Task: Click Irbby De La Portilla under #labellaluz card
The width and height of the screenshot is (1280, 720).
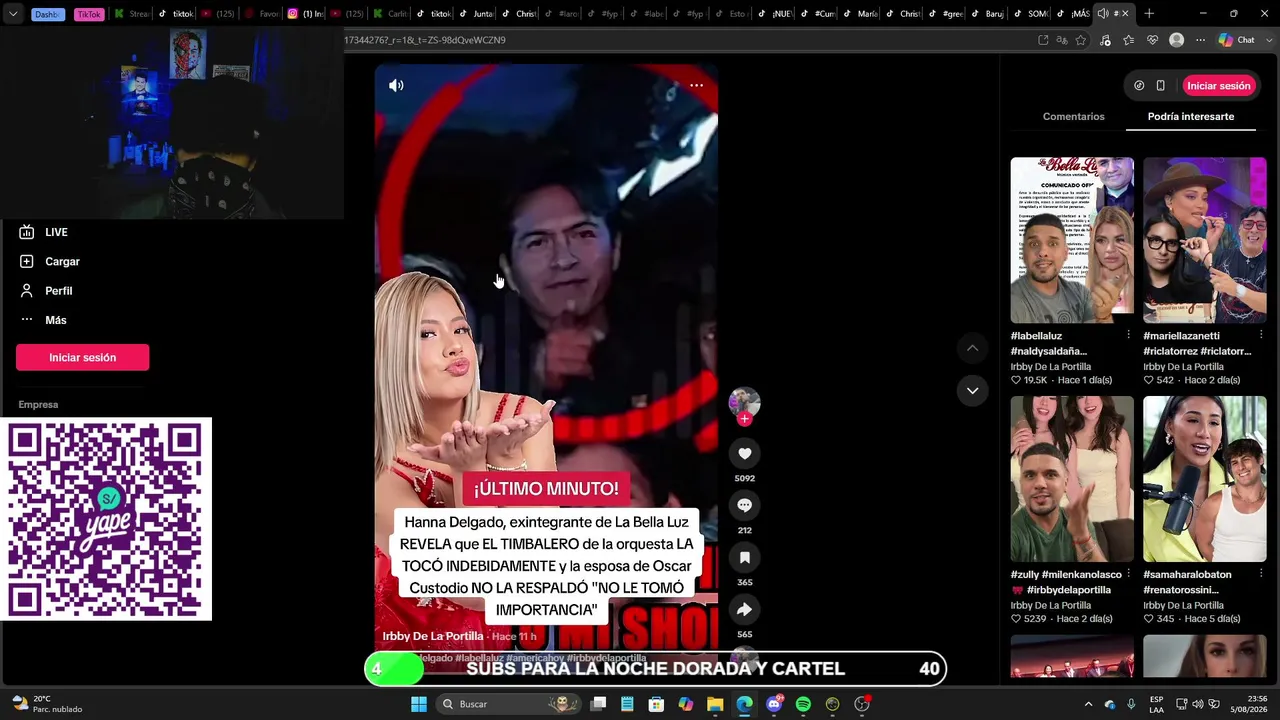Action: (1050, 367)
